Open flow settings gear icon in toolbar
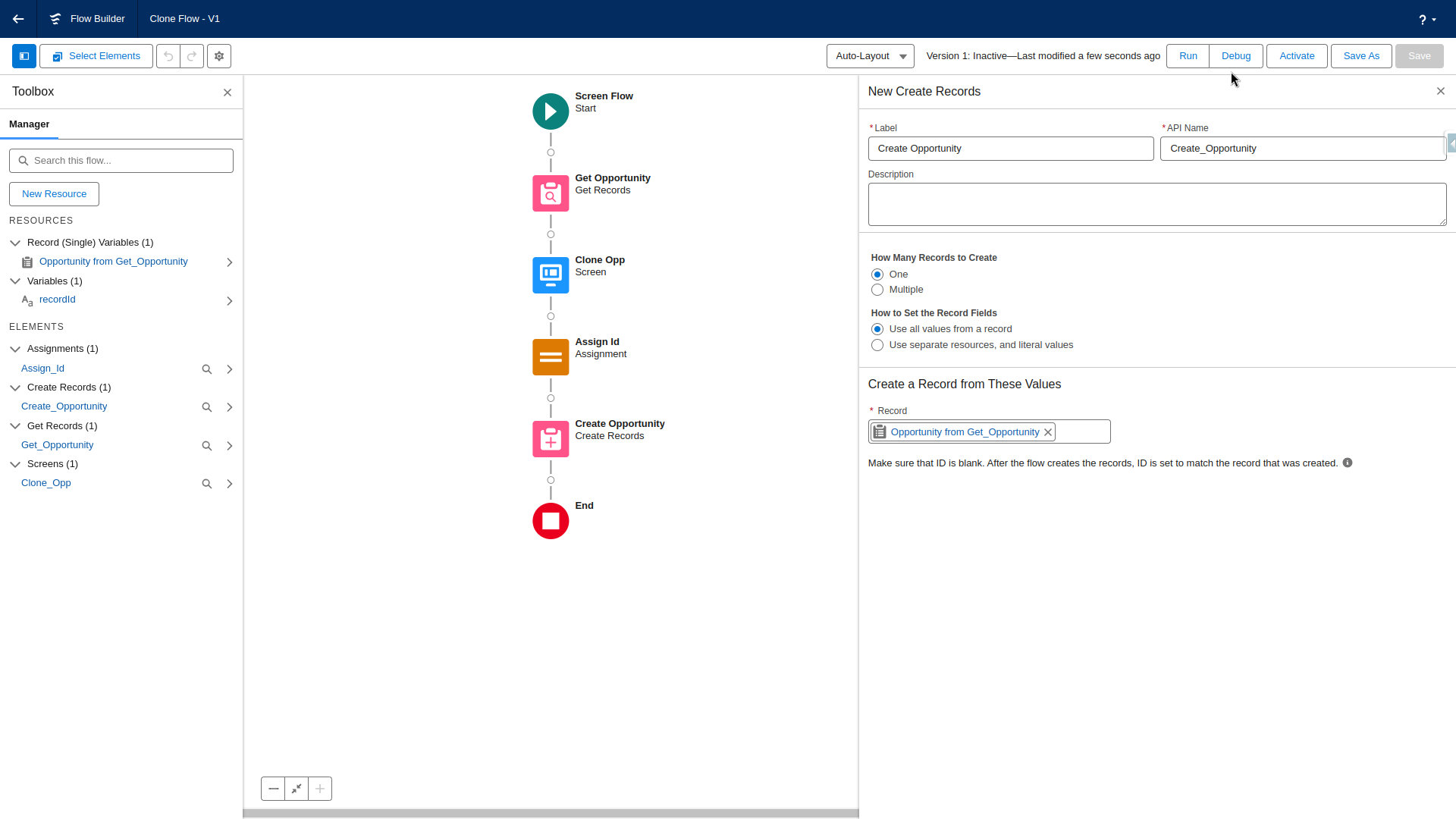The image size is (1456, 819). tap(219, 56)
